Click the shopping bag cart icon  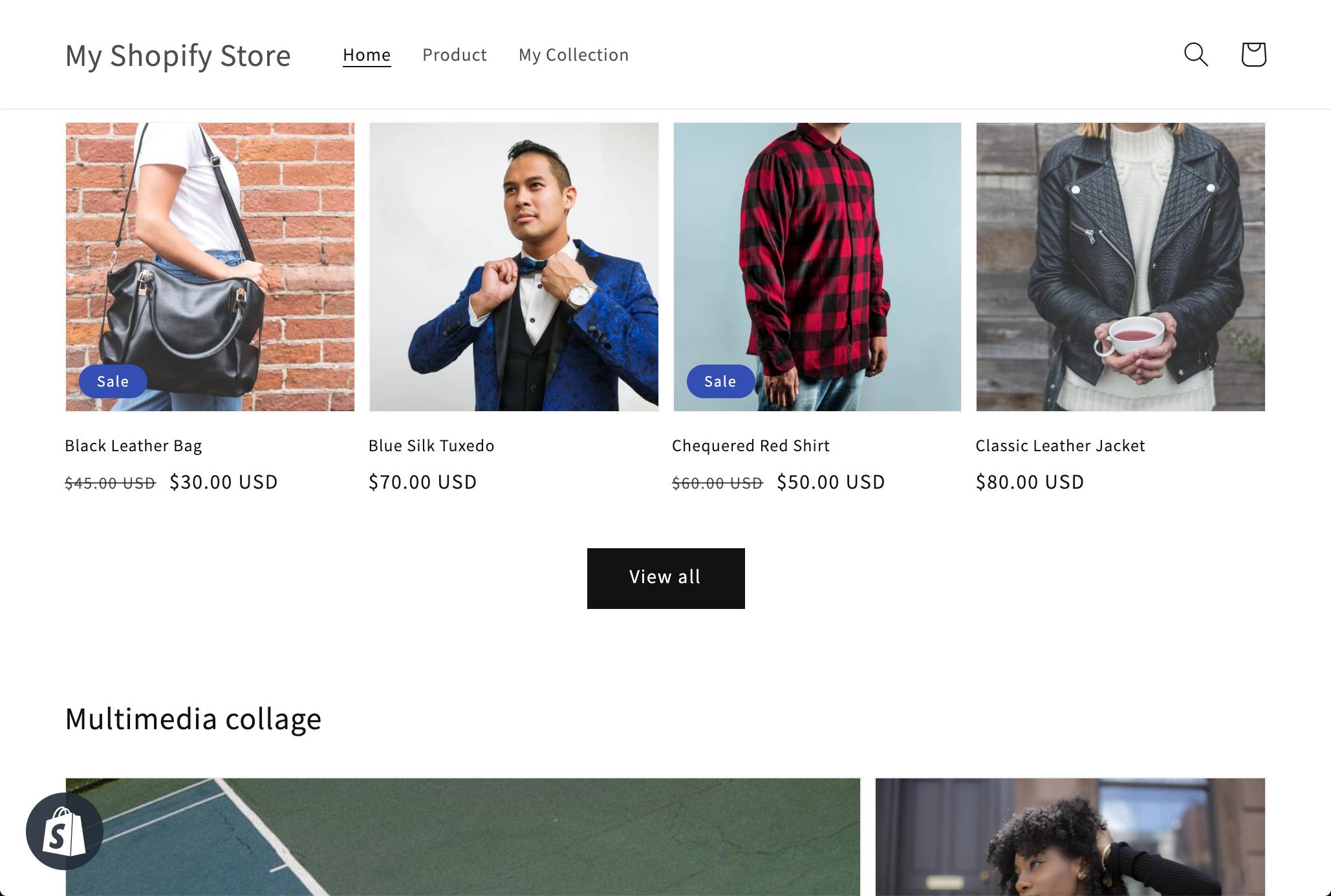[x=1253, y=54]
